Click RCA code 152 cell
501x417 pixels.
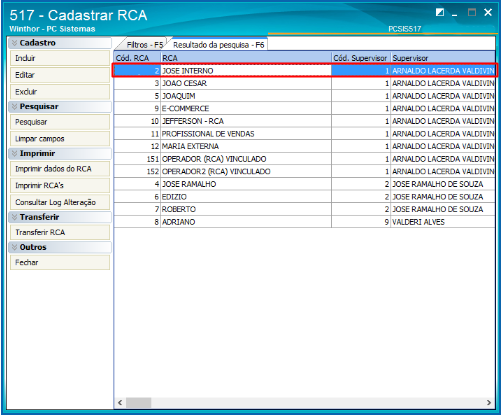coord(137,172)
